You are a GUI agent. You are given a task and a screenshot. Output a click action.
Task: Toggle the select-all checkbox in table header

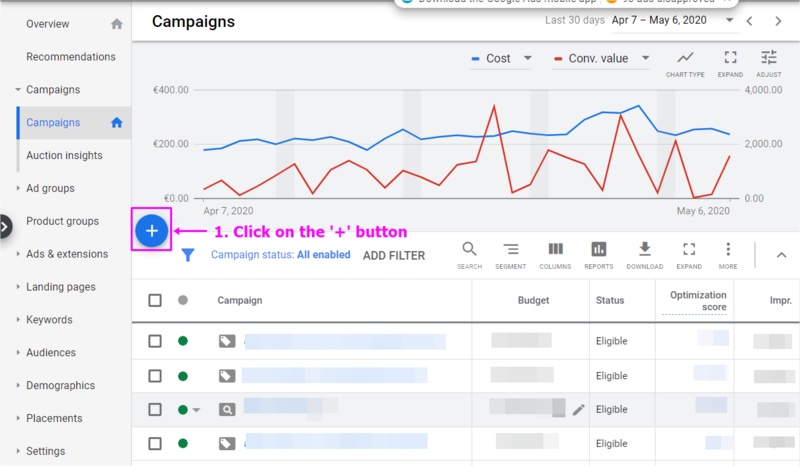[155, 300]
